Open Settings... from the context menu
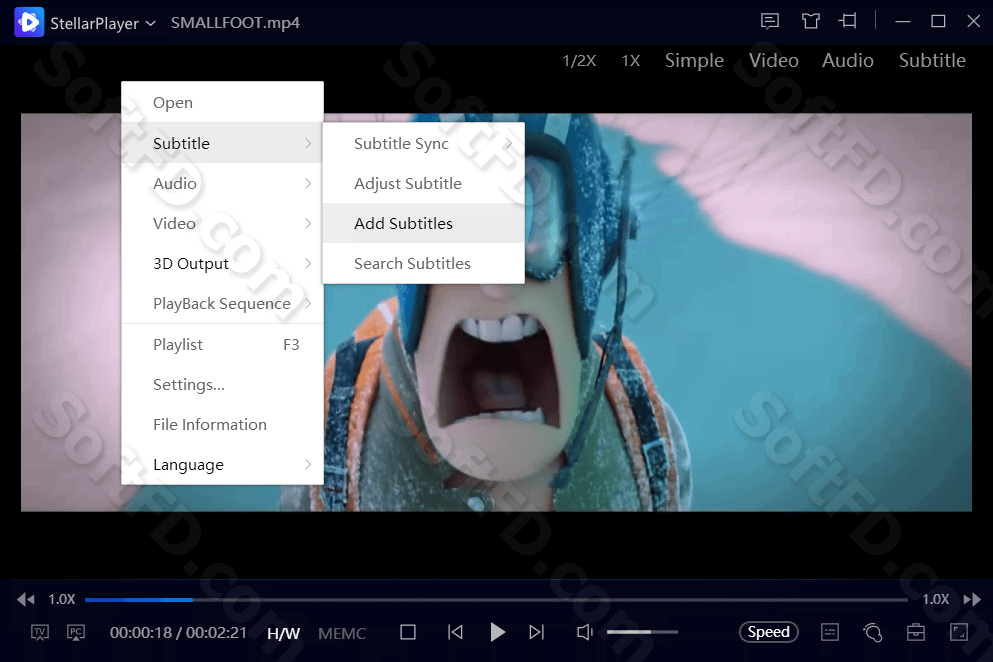Viewport: 993px width, 662px height. pyautogui.click(x=222, y=385)
